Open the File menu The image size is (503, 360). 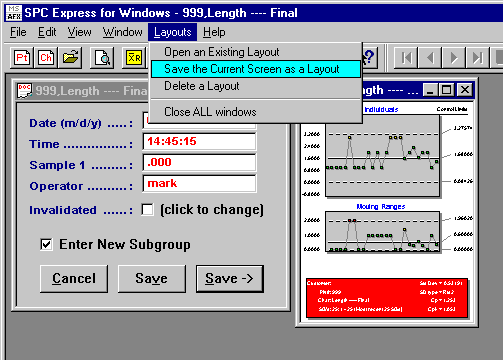(18, 32)
